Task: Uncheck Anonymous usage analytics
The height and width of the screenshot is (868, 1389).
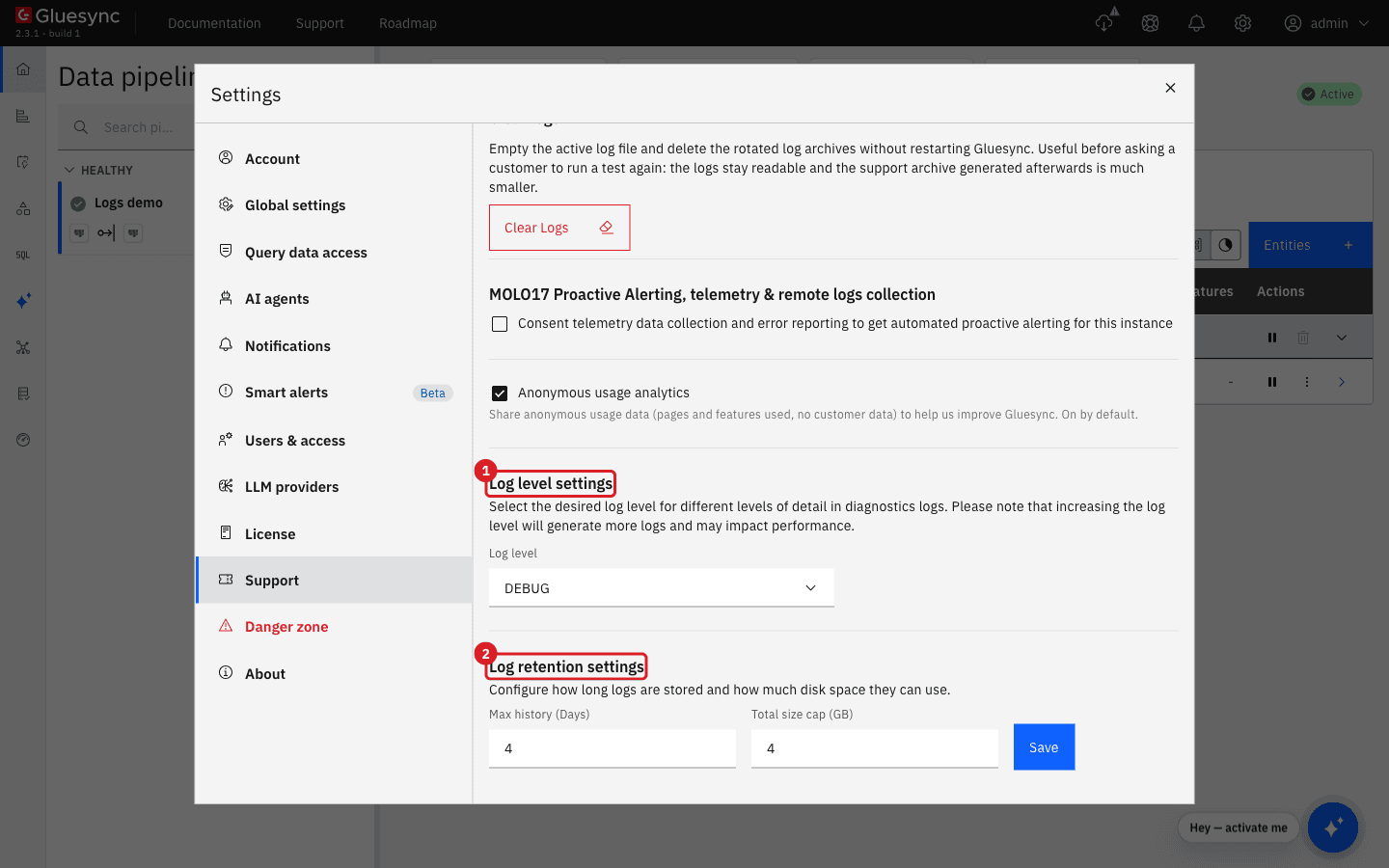Action: (500, 393)
